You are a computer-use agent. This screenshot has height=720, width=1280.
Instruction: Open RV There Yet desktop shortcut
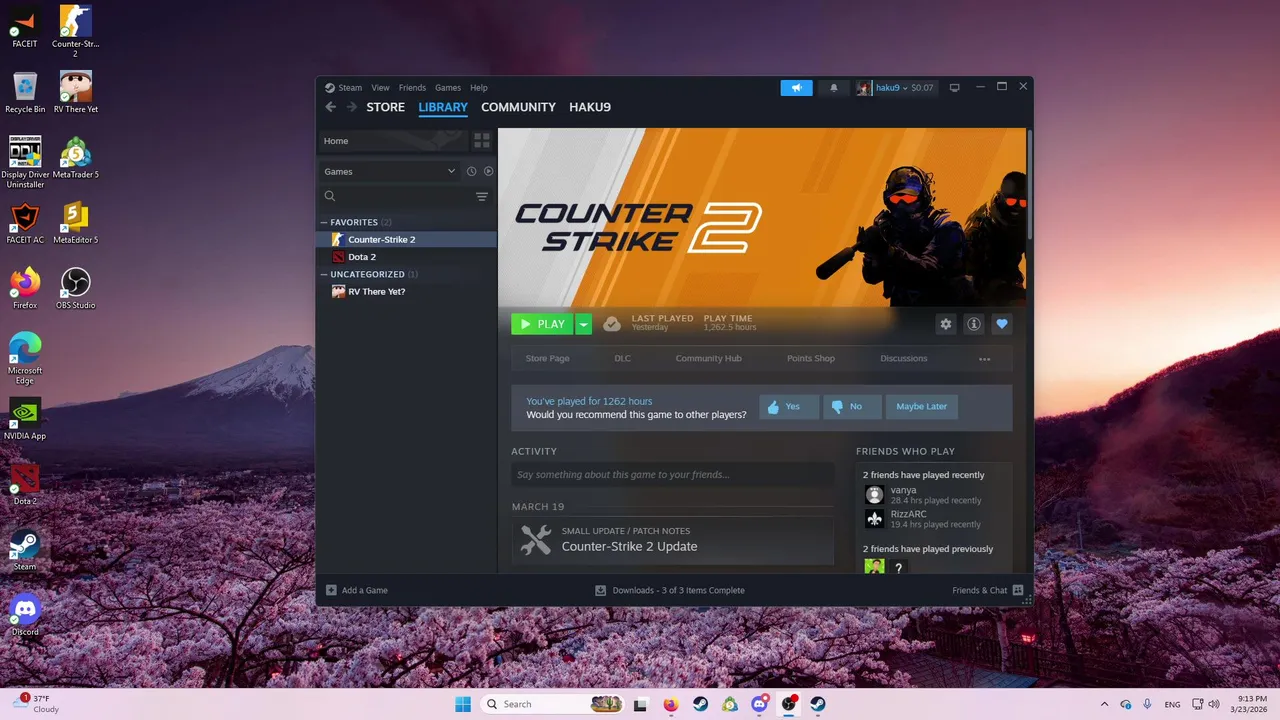pyautogui.click(x=76, y=92)
